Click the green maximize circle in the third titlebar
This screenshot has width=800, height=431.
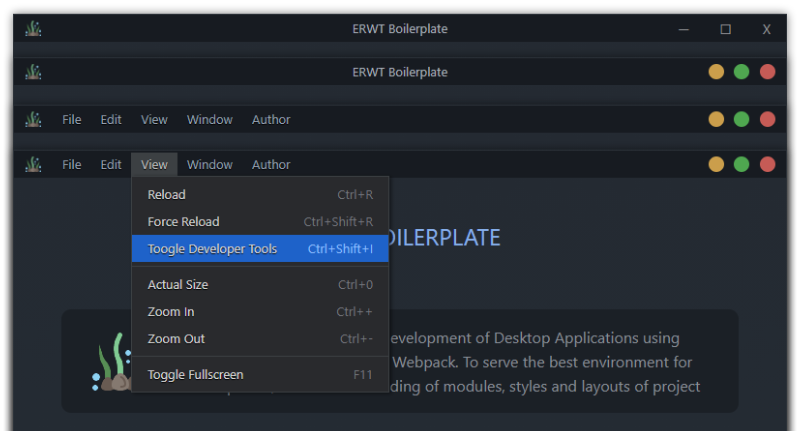tap(741, 120)
